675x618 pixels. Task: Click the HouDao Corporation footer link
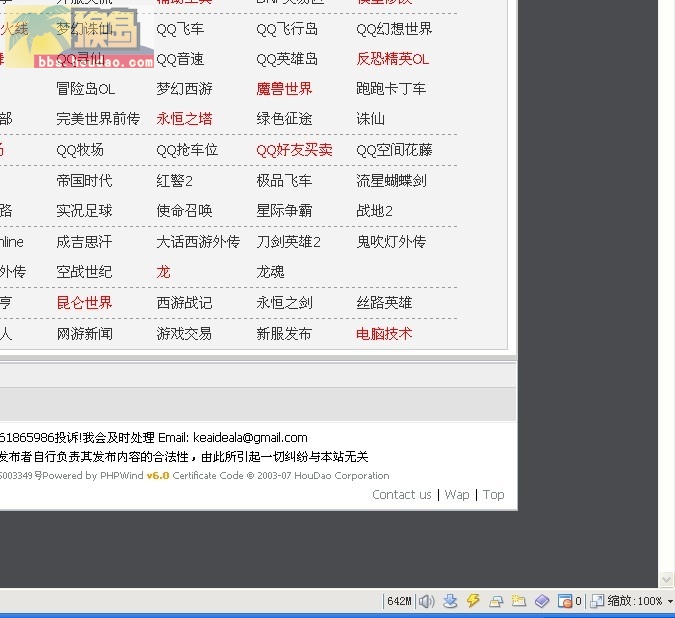coord(341,476)
